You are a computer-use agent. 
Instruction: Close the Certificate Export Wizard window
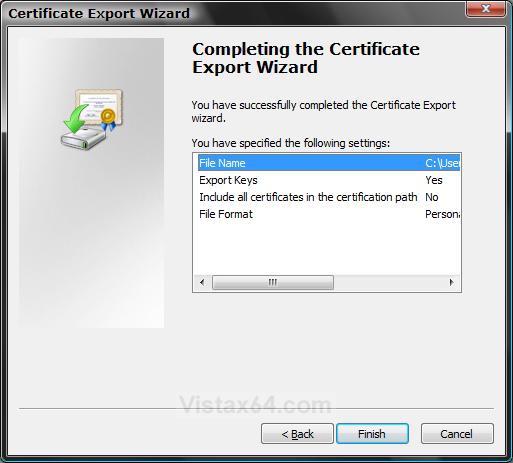pos(486,8)
